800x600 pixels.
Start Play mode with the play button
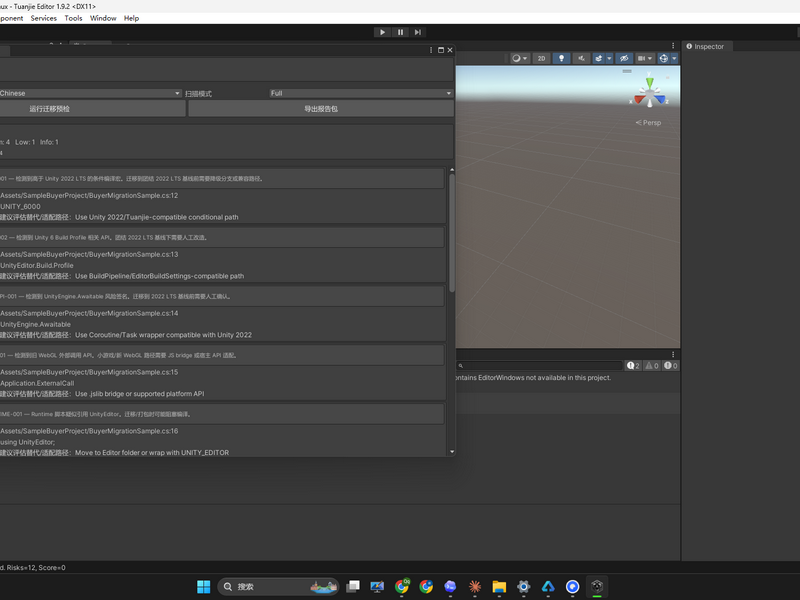click(382, 32)
